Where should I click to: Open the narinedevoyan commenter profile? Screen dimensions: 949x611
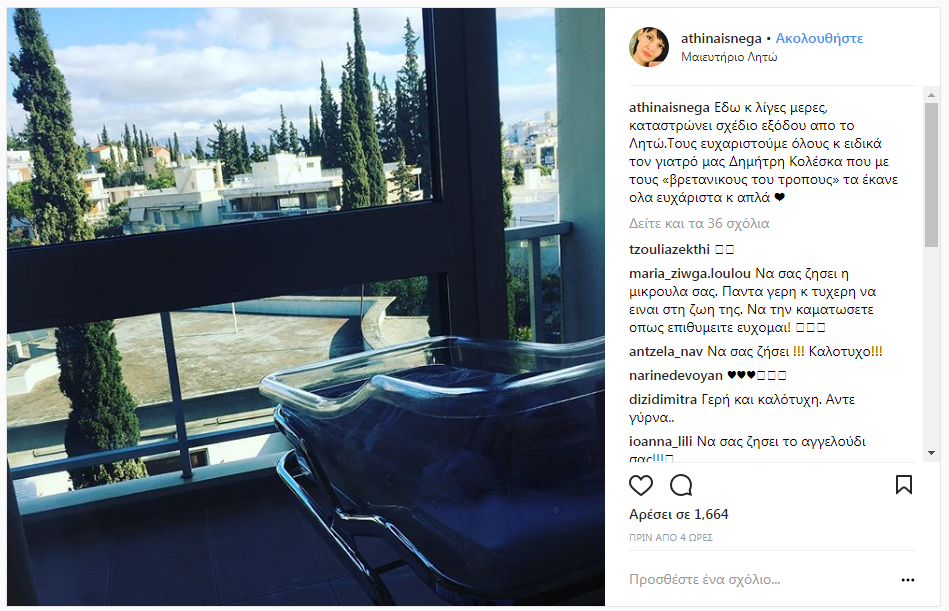(x=675, y=376)
